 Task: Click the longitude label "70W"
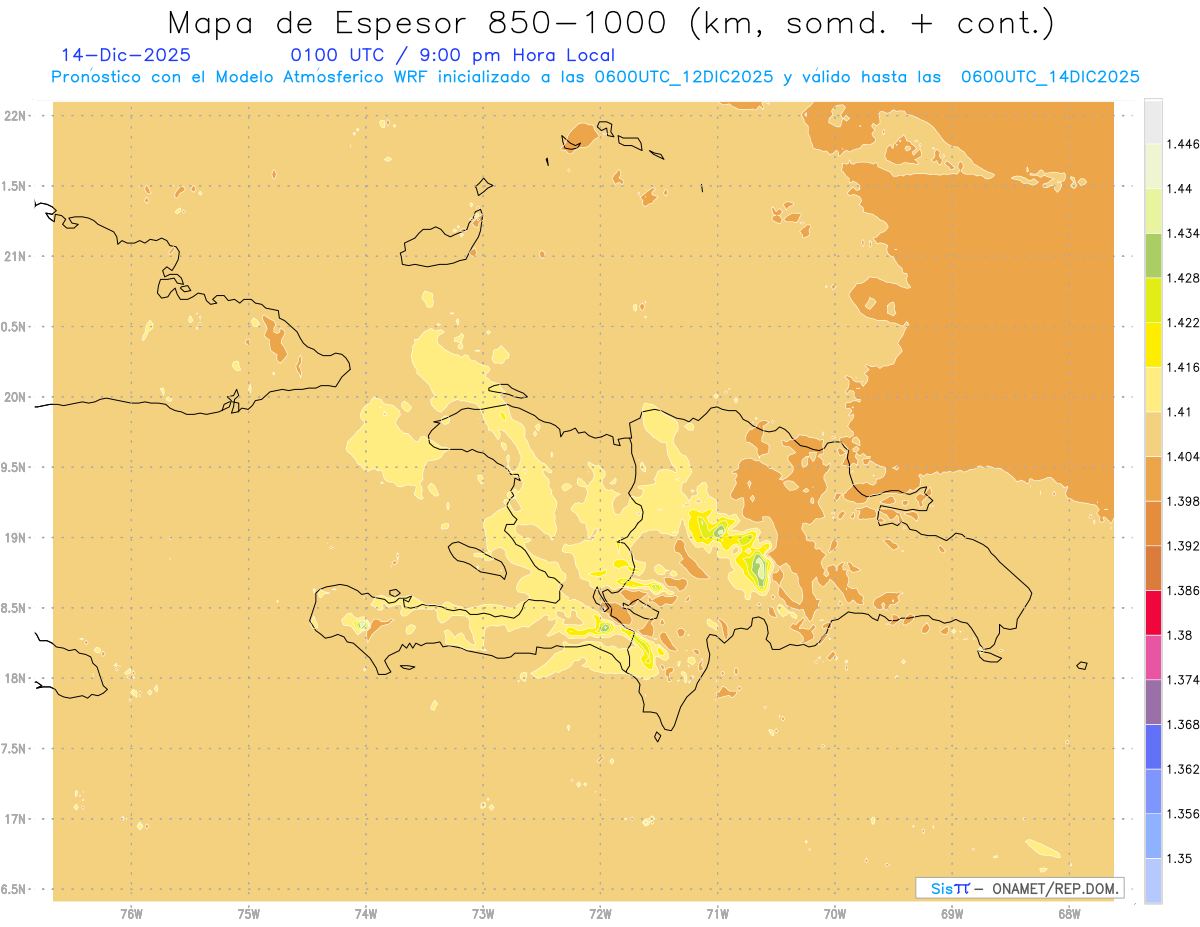[x=835, y=914]
